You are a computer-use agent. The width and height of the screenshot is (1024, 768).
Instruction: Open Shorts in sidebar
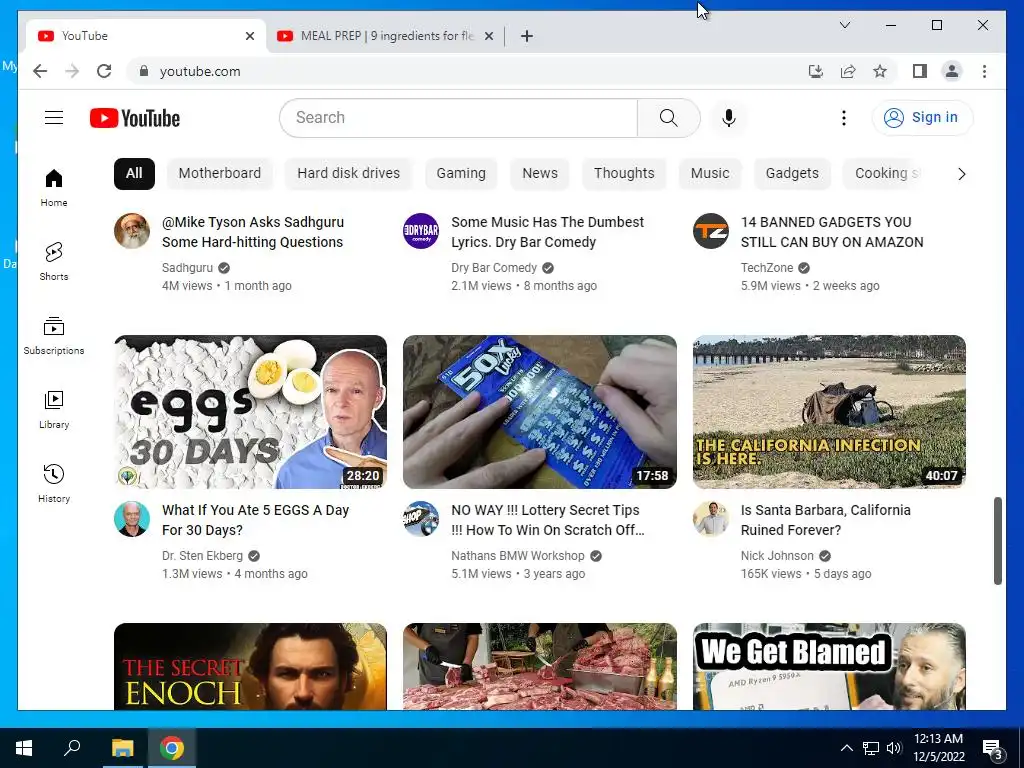point(54,262)
